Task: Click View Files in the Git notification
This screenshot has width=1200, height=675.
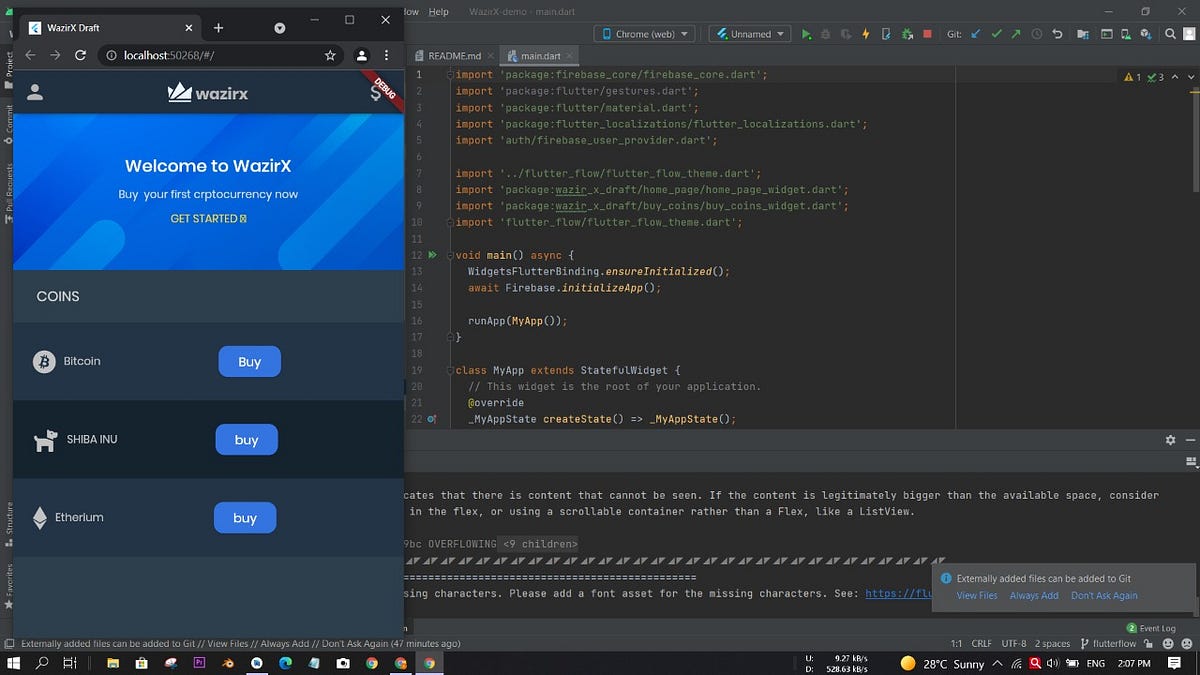Action: [976, 595]
